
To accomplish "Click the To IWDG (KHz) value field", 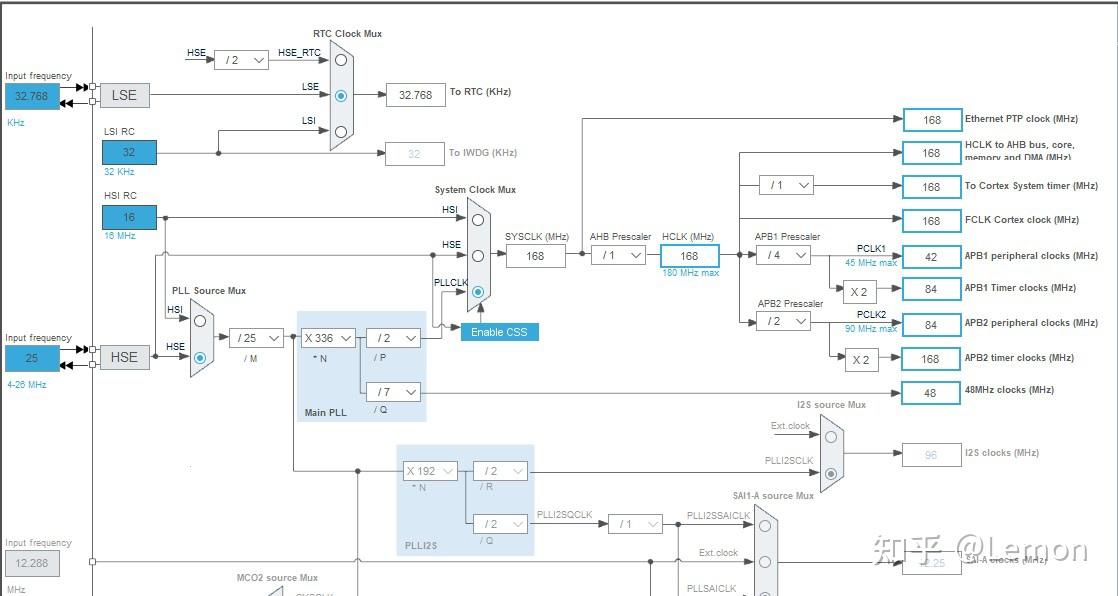I will point(415,154).
